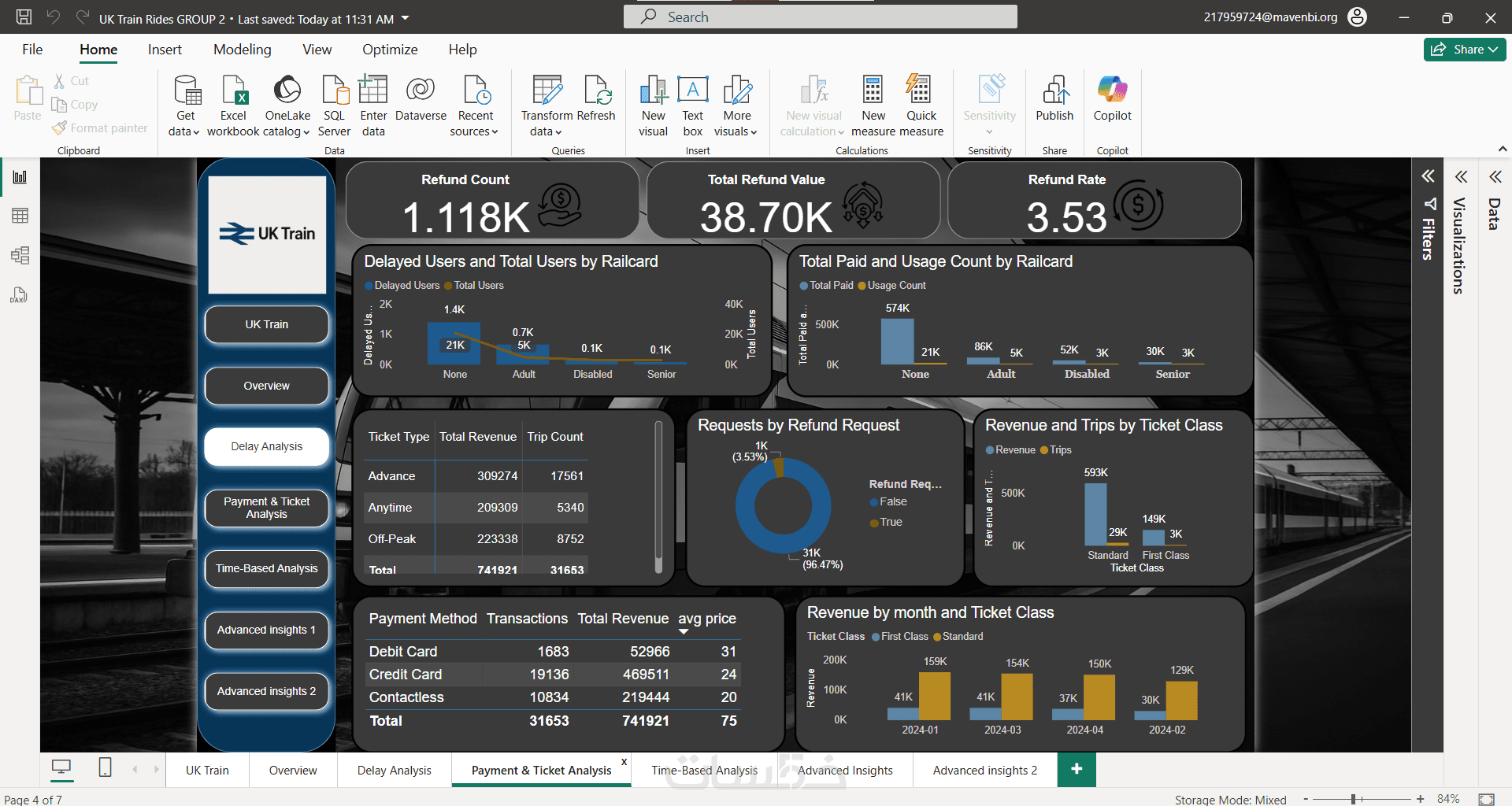
Task: Click ticket type table scrollbar
Action: tap(658, 497)
